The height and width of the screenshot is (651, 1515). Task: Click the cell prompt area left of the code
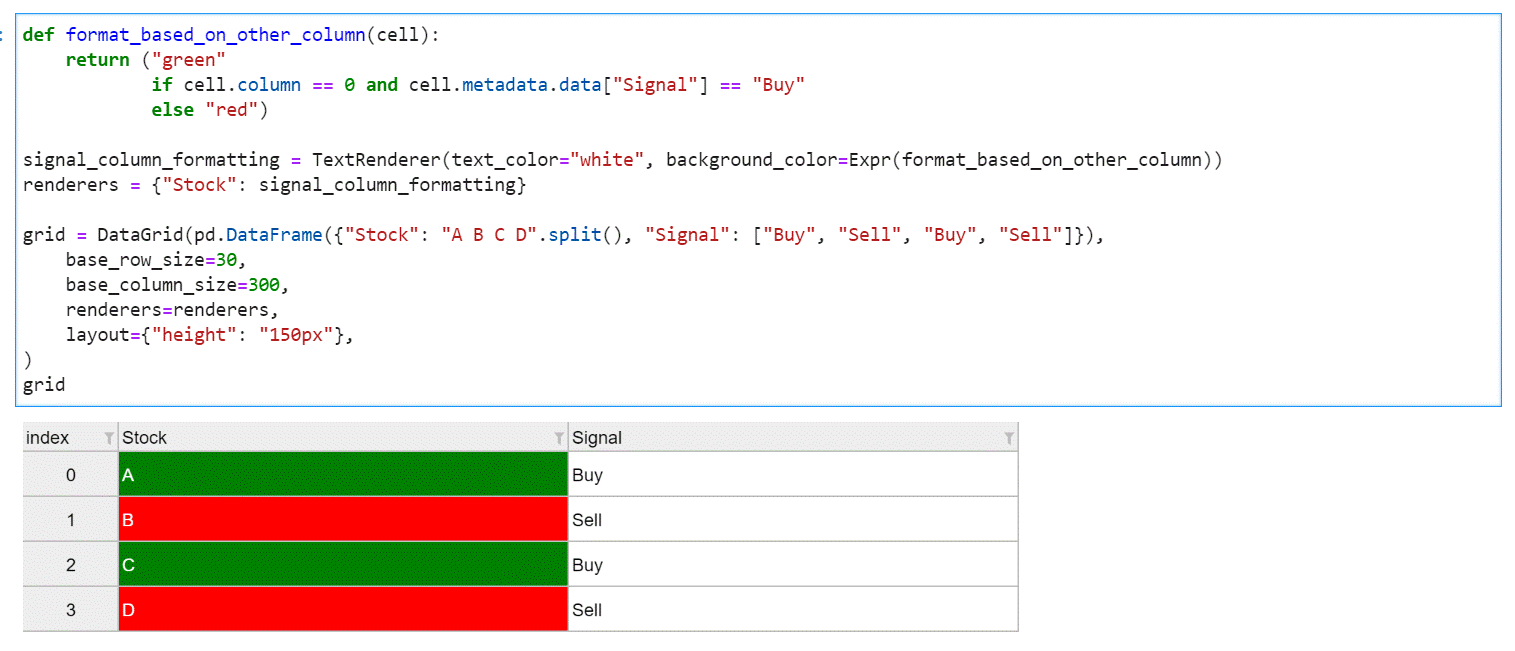[x=5, y=33]
